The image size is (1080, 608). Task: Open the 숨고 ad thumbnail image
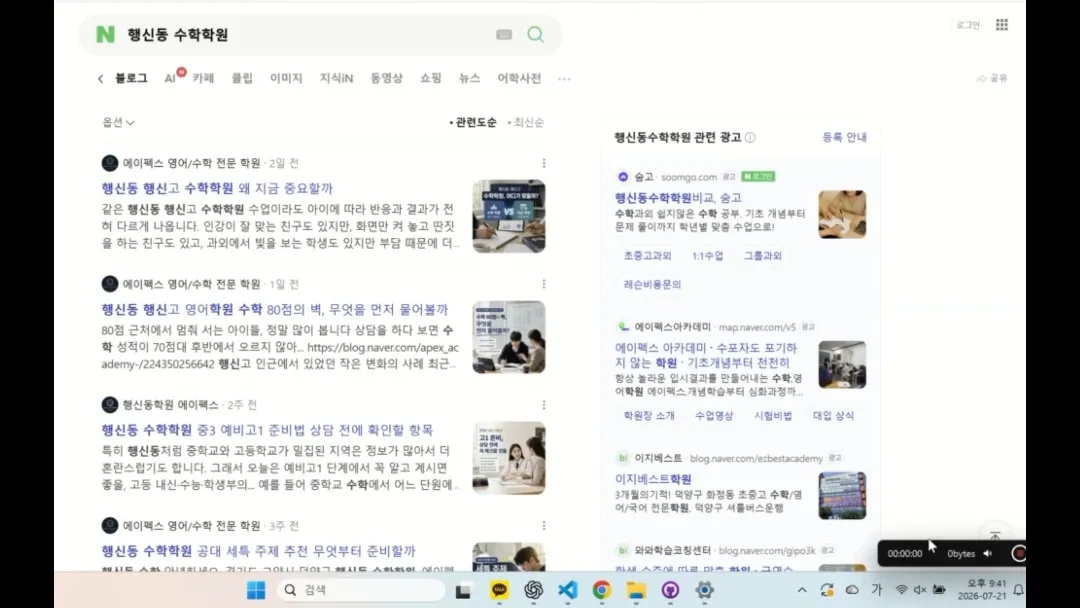click(842, 215)
